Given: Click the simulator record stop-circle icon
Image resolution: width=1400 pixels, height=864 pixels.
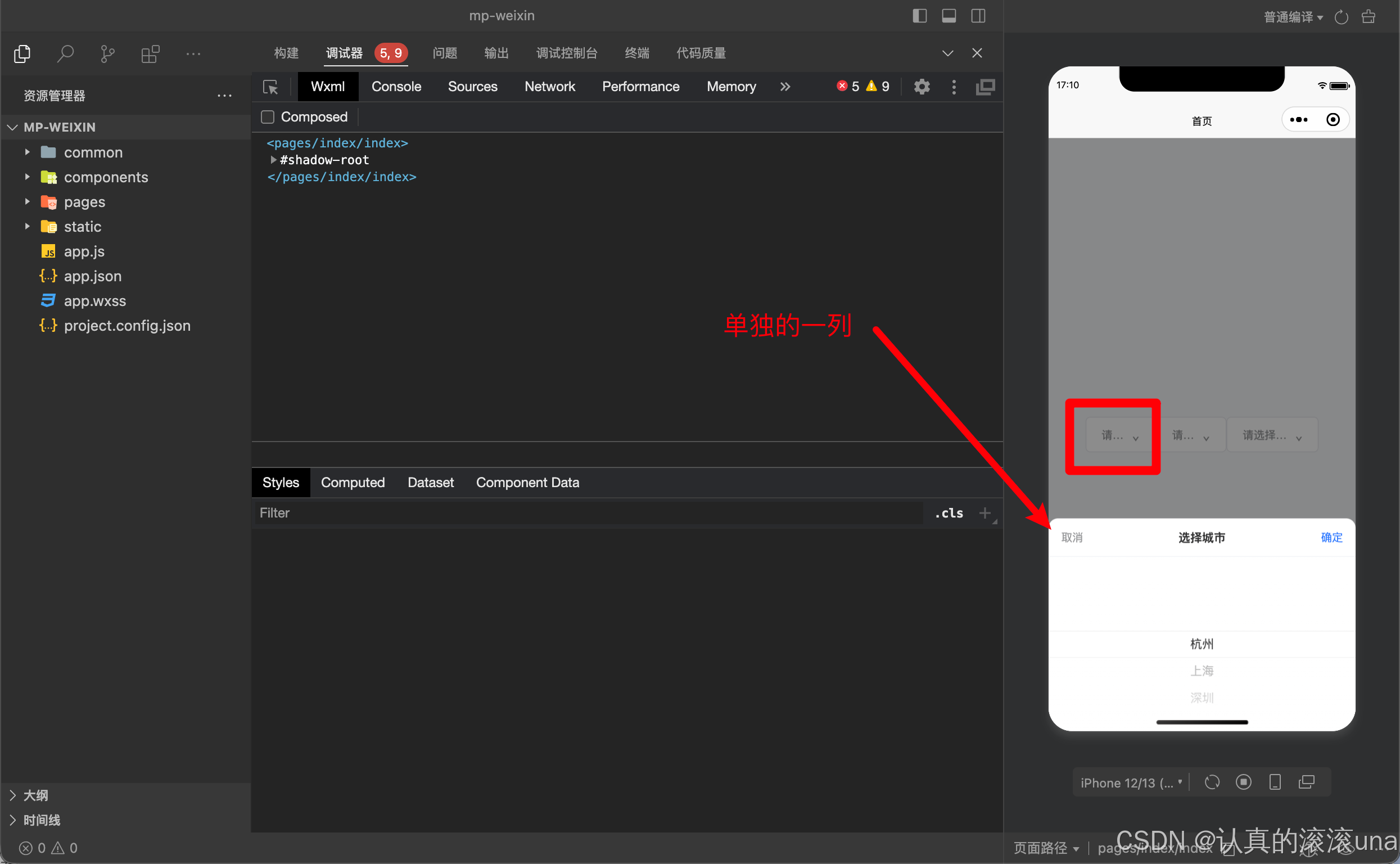Looking at the screenshot, I should coord(1243,782).
